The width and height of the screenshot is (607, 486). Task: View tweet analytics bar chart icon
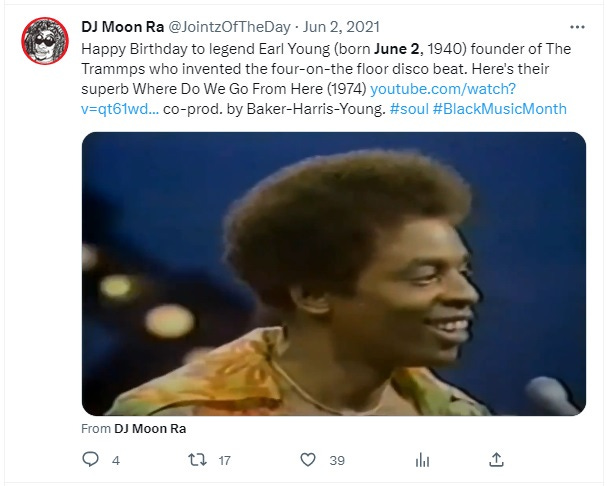point(422,460)
